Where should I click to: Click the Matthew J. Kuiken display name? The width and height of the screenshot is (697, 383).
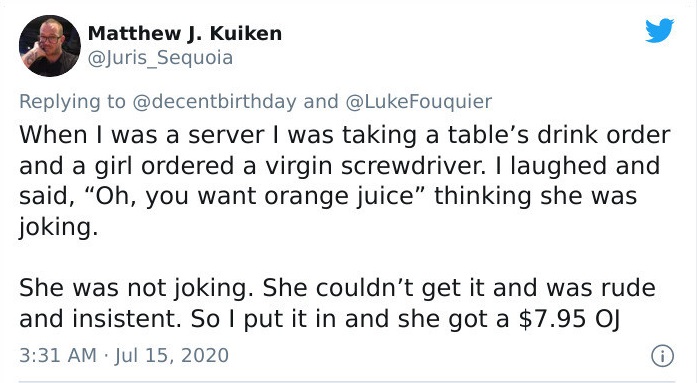pos(185,34)
